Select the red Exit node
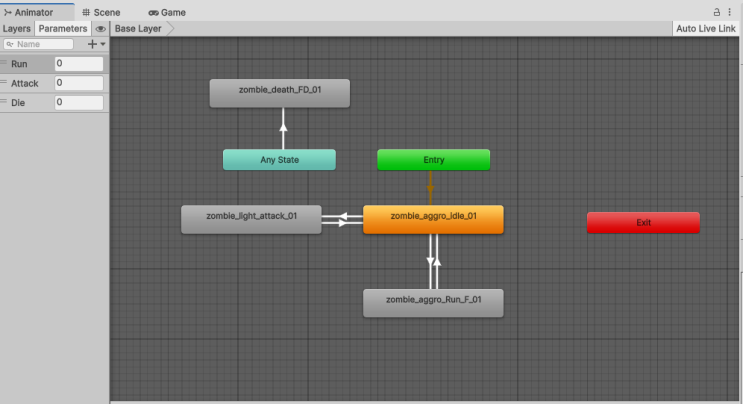Screen dimensions: 743x404 click(x=643, y=223)
